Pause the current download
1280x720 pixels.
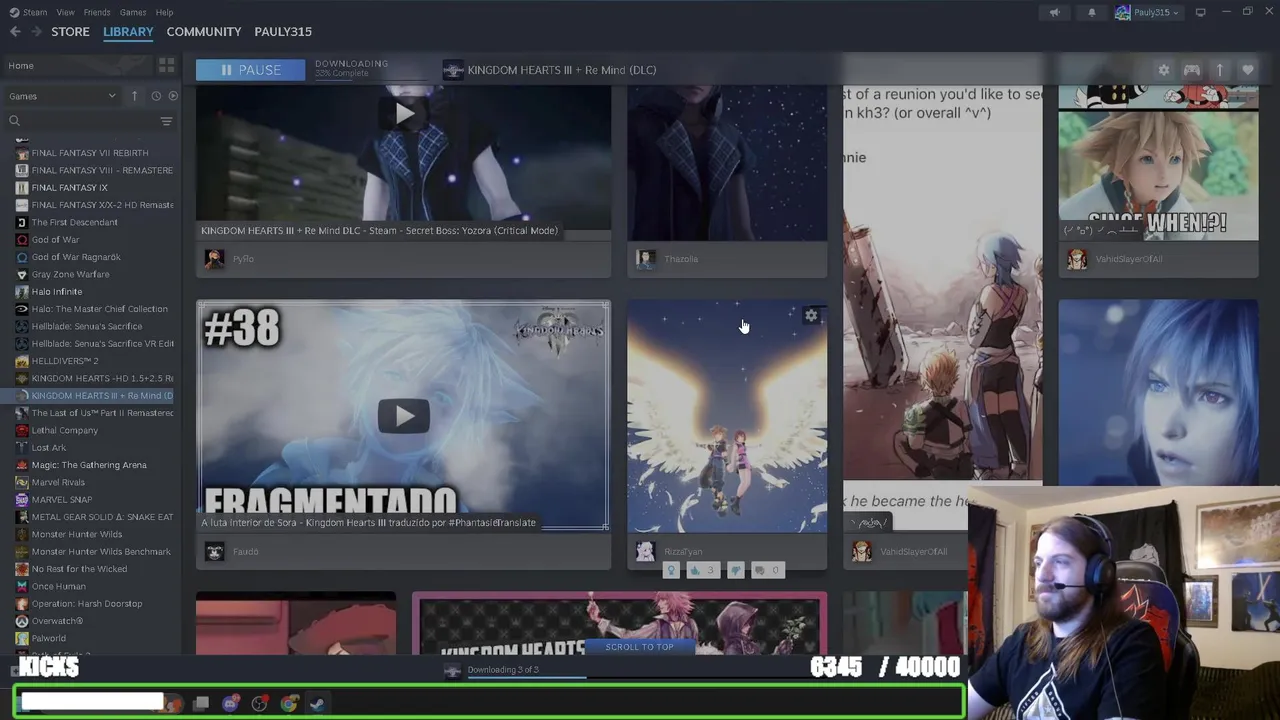point(250,70)
